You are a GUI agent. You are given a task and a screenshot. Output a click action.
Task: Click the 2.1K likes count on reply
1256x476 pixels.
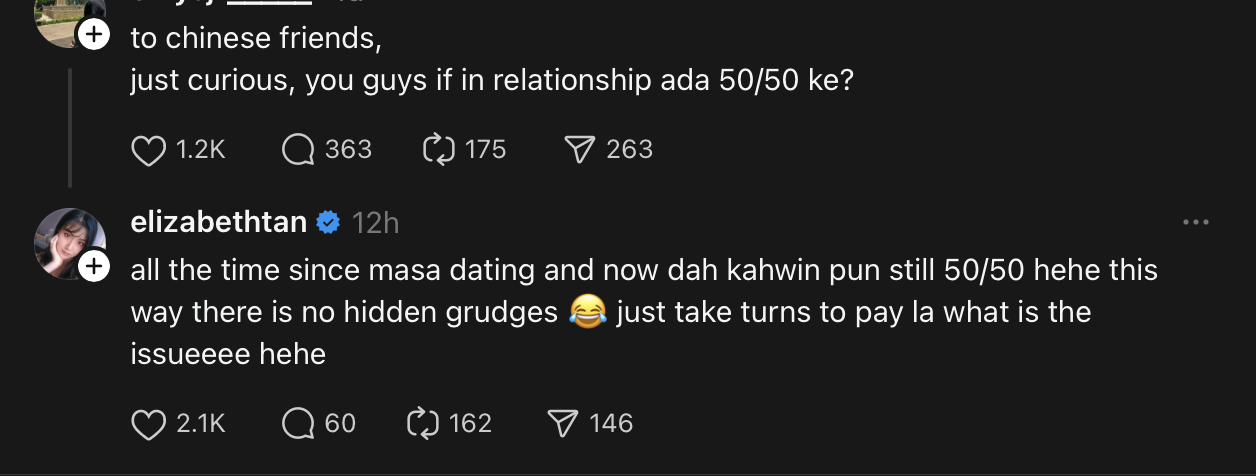(201, 424)
